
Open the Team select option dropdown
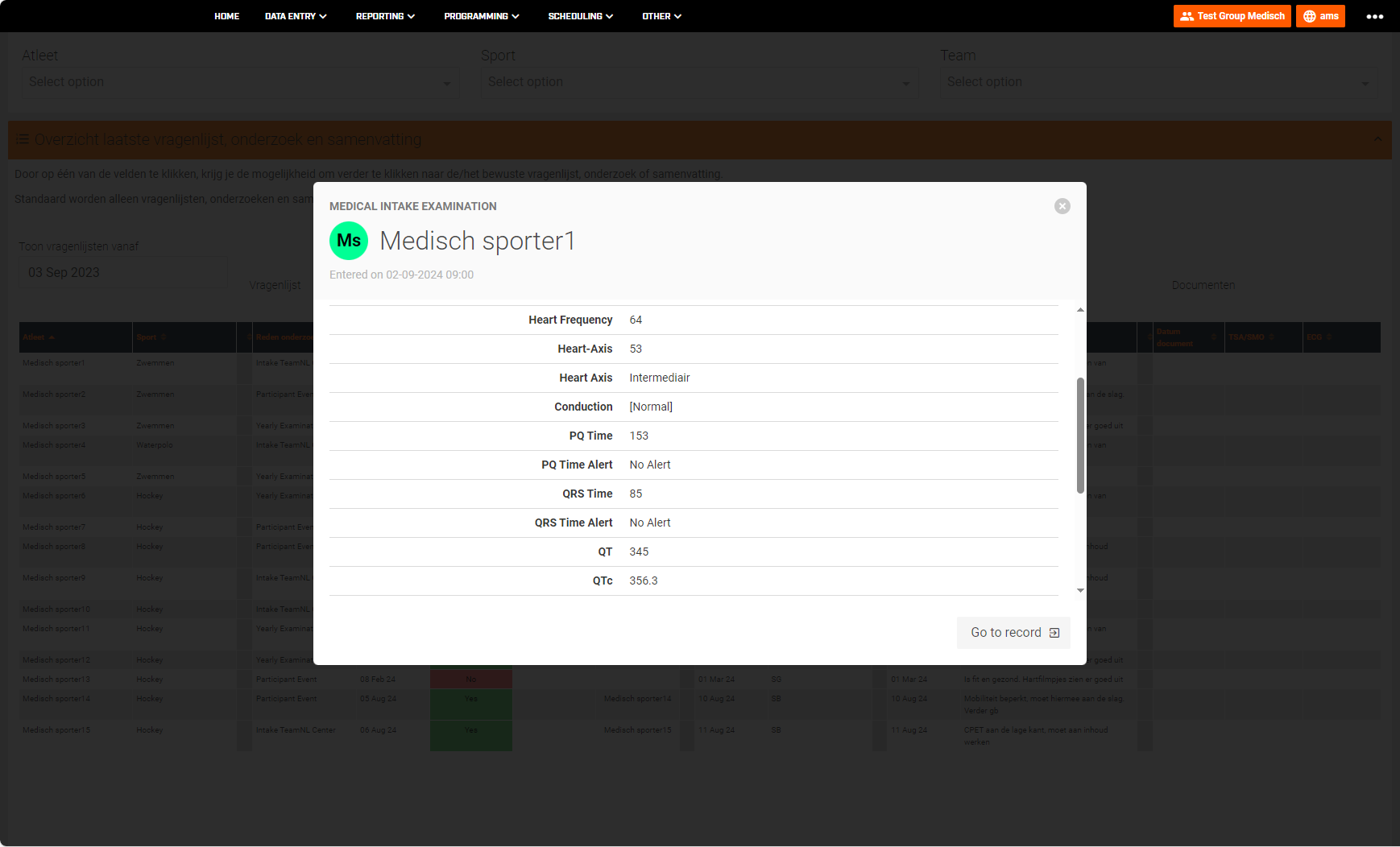[x=1158, y=82]
